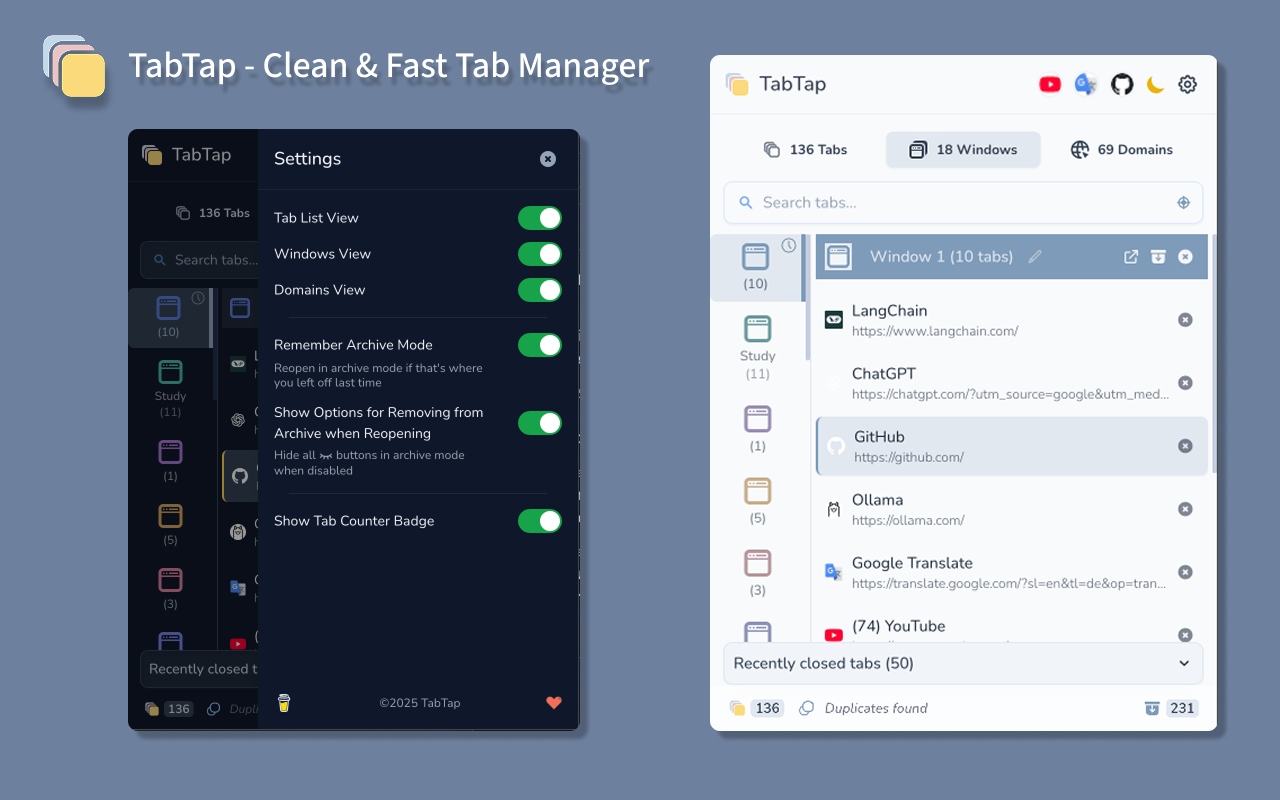1280x800 pixels.
Task: Pop out Window 1 using the external-link icon
Action: (1131, 256)
